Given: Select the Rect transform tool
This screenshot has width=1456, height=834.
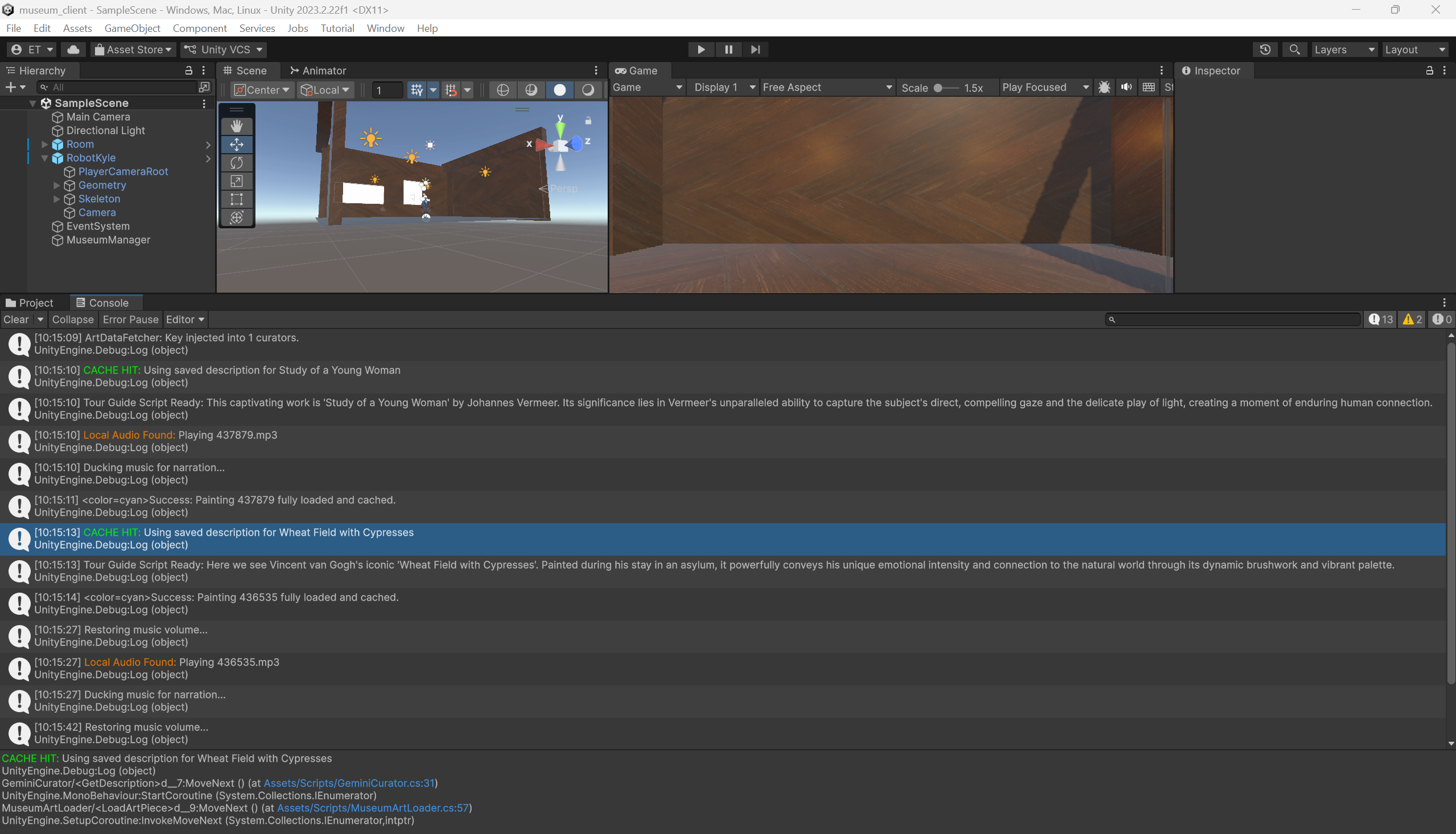Looking at the screenshot, I should 236,199.
